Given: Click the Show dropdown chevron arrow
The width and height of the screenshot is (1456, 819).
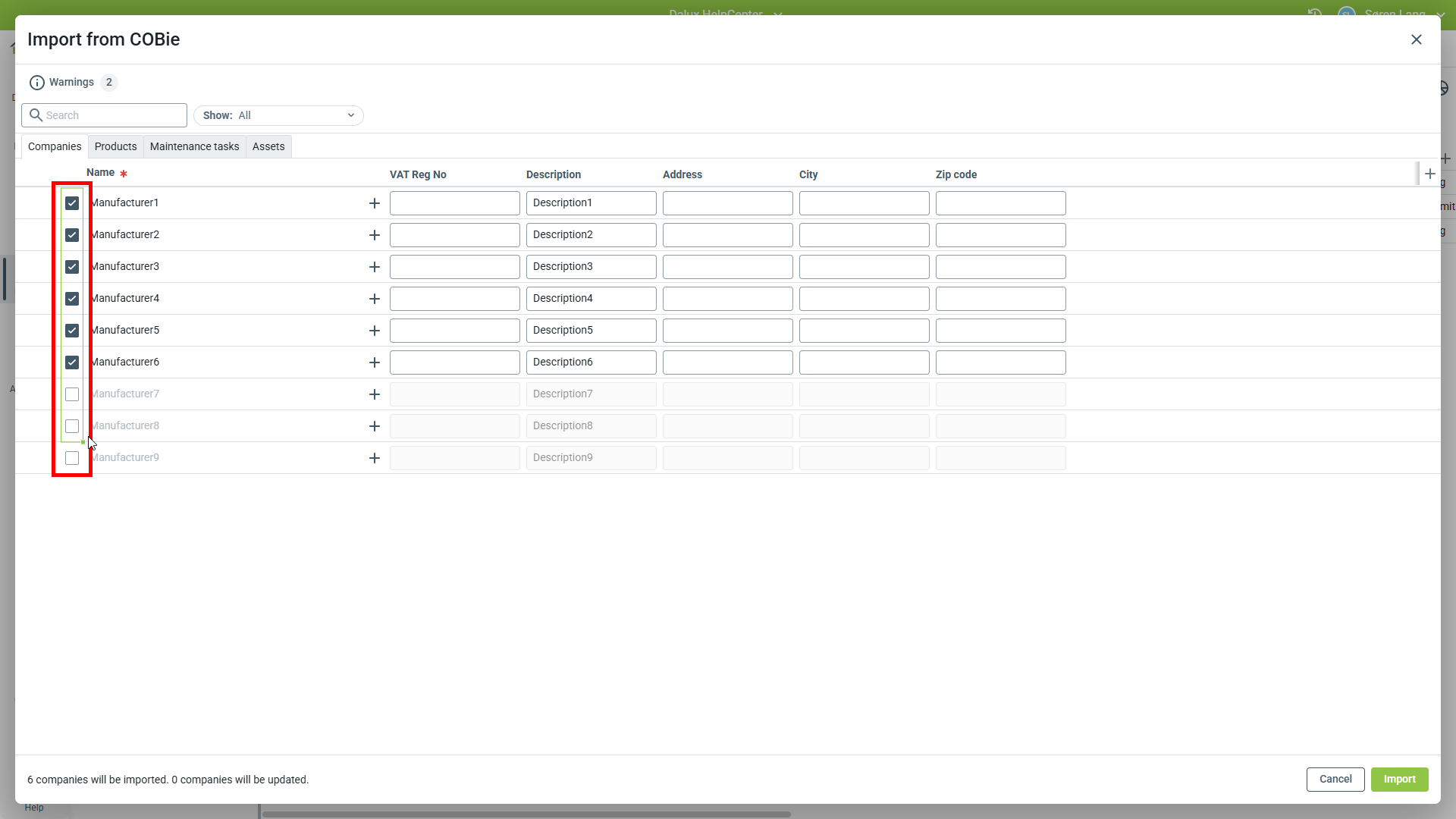Looking at the screenshot, I should 351,115.
